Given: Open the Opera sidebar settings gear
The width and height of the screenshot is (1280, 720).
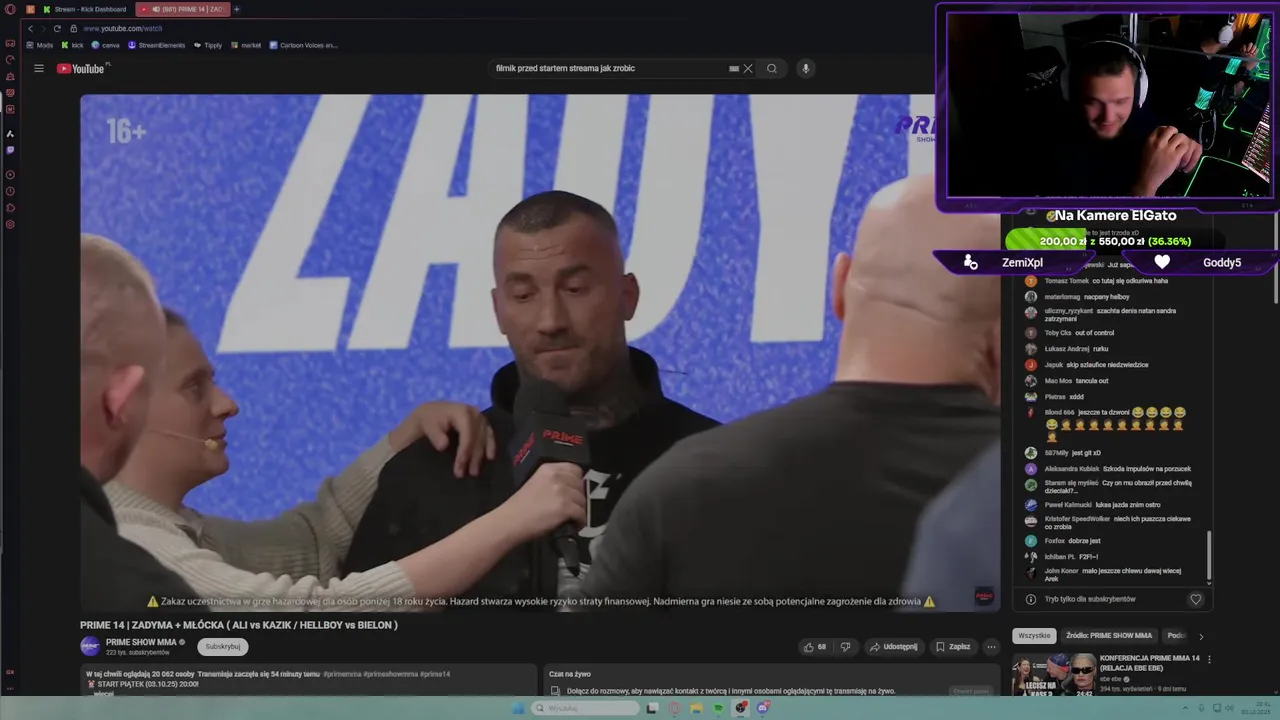Looking at the screenshot, I should click(10, 224).
